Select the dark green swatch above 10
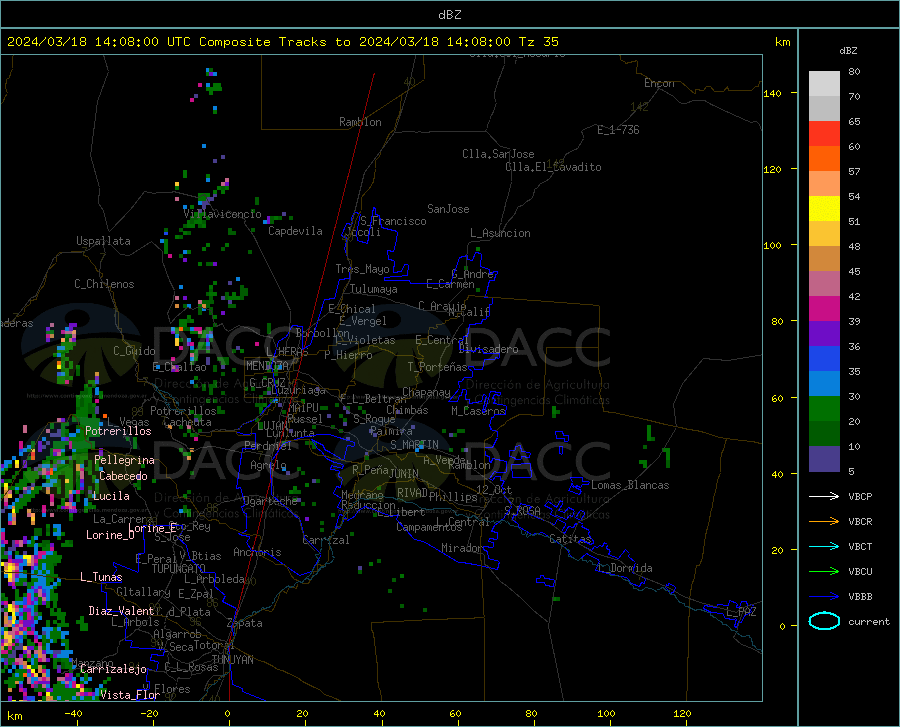Viewport: 900px width, 727px height. click(x=824, y=434)
